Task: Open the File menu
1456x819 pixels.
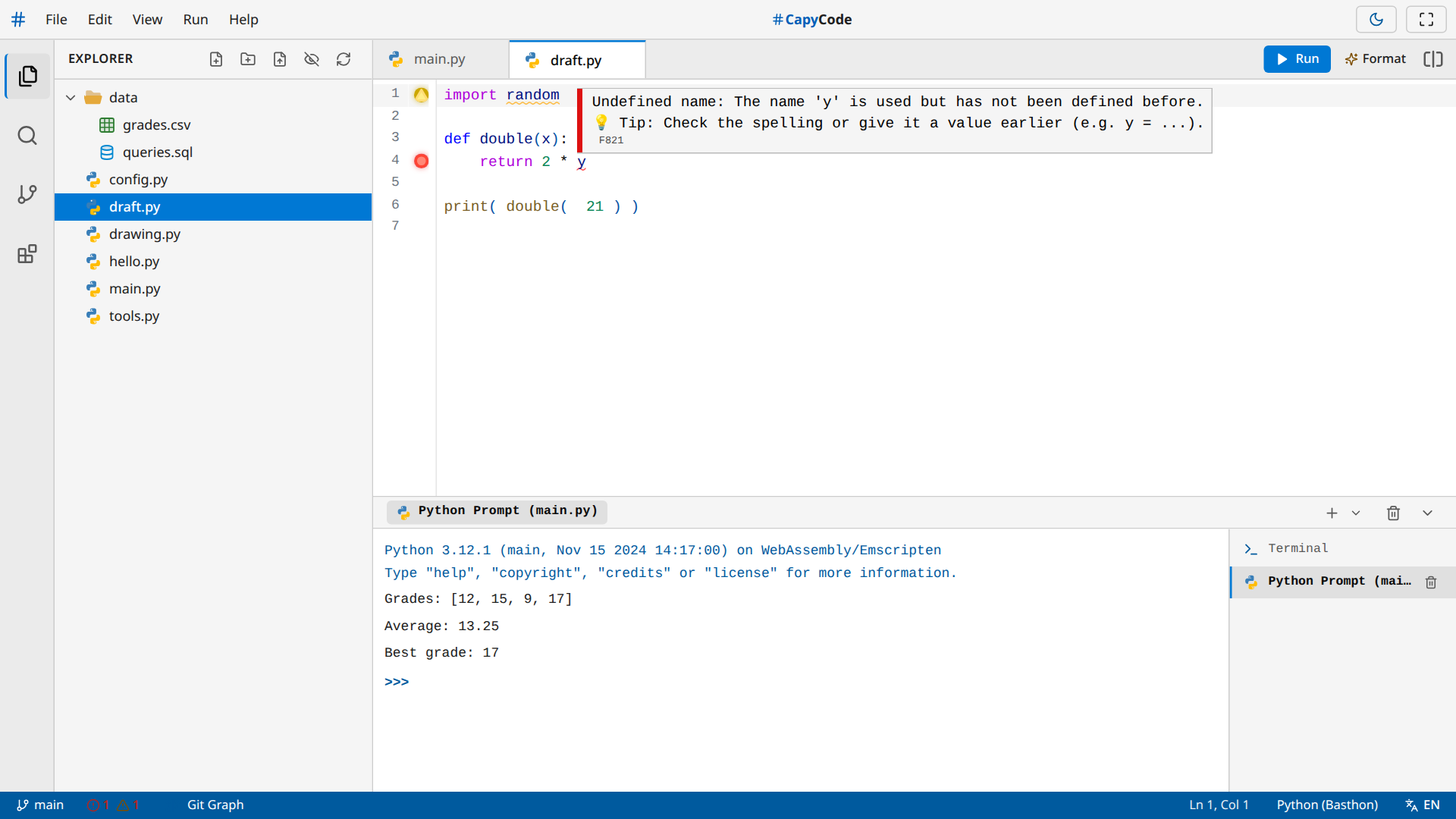Action: click(56, 20)
